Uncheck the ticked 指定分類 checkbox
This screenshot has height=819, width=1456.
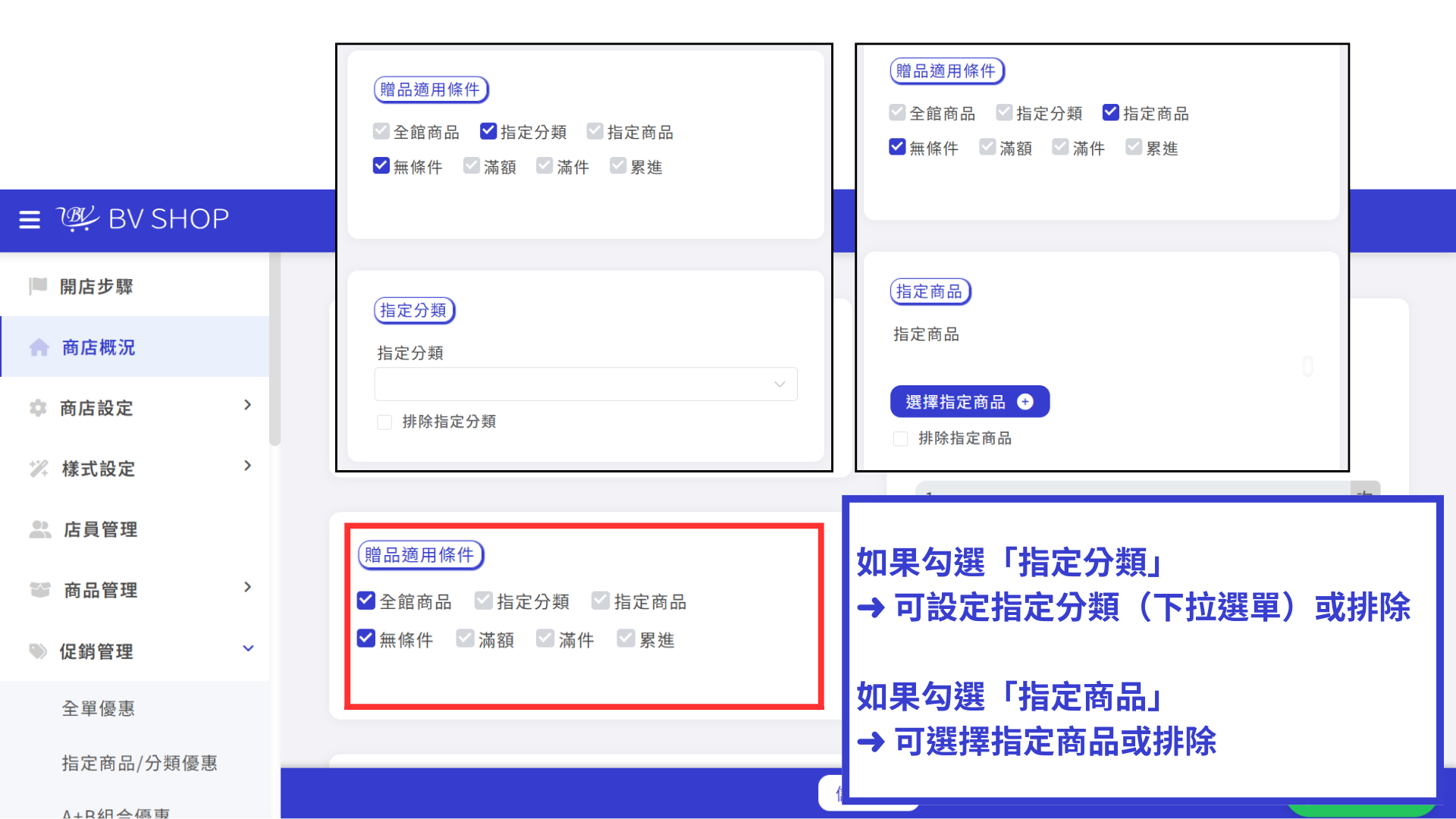point(488,131)
